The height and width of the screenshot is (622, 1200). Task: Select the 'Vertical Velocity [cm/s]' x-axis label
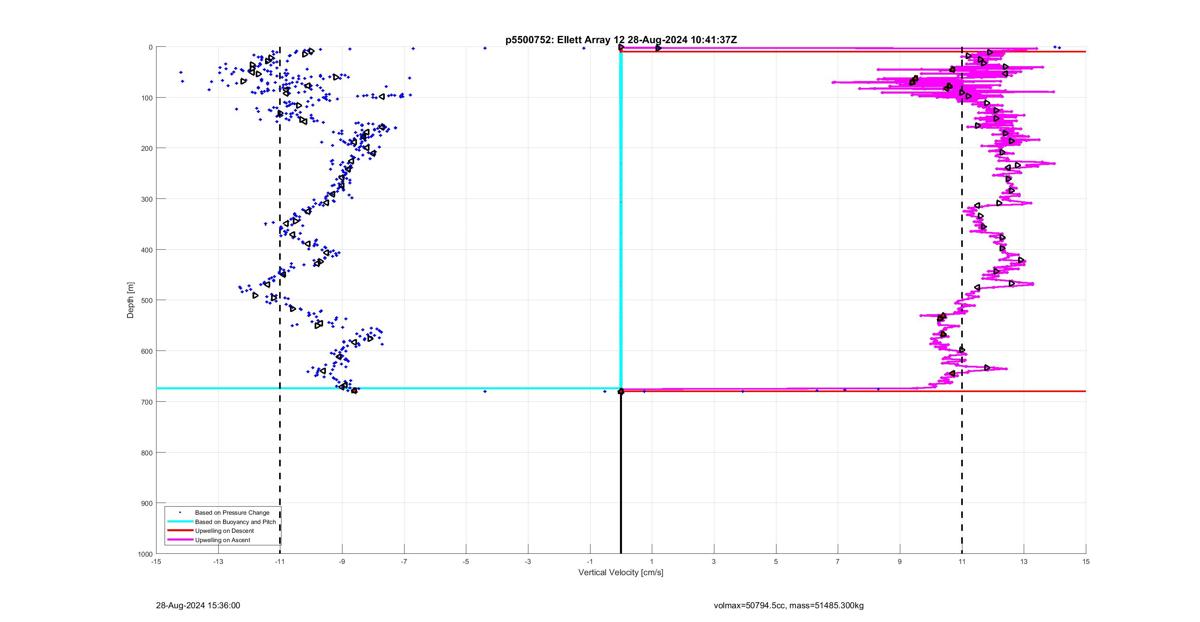(x=621, y=573)
